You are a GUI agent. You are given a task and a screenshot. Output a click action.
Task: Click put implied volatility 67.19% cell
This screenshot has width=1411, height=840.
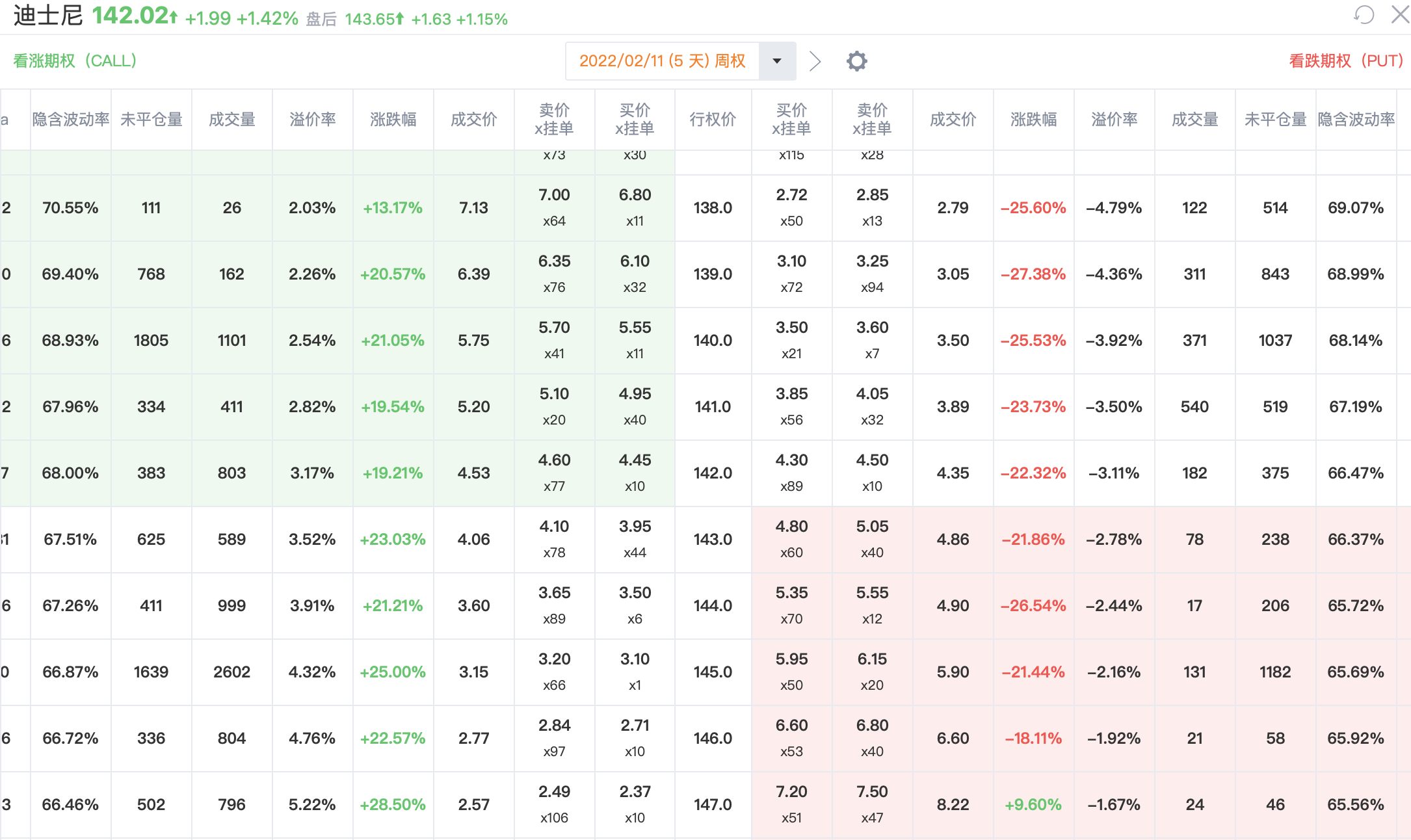click(x=1356, y=407)
